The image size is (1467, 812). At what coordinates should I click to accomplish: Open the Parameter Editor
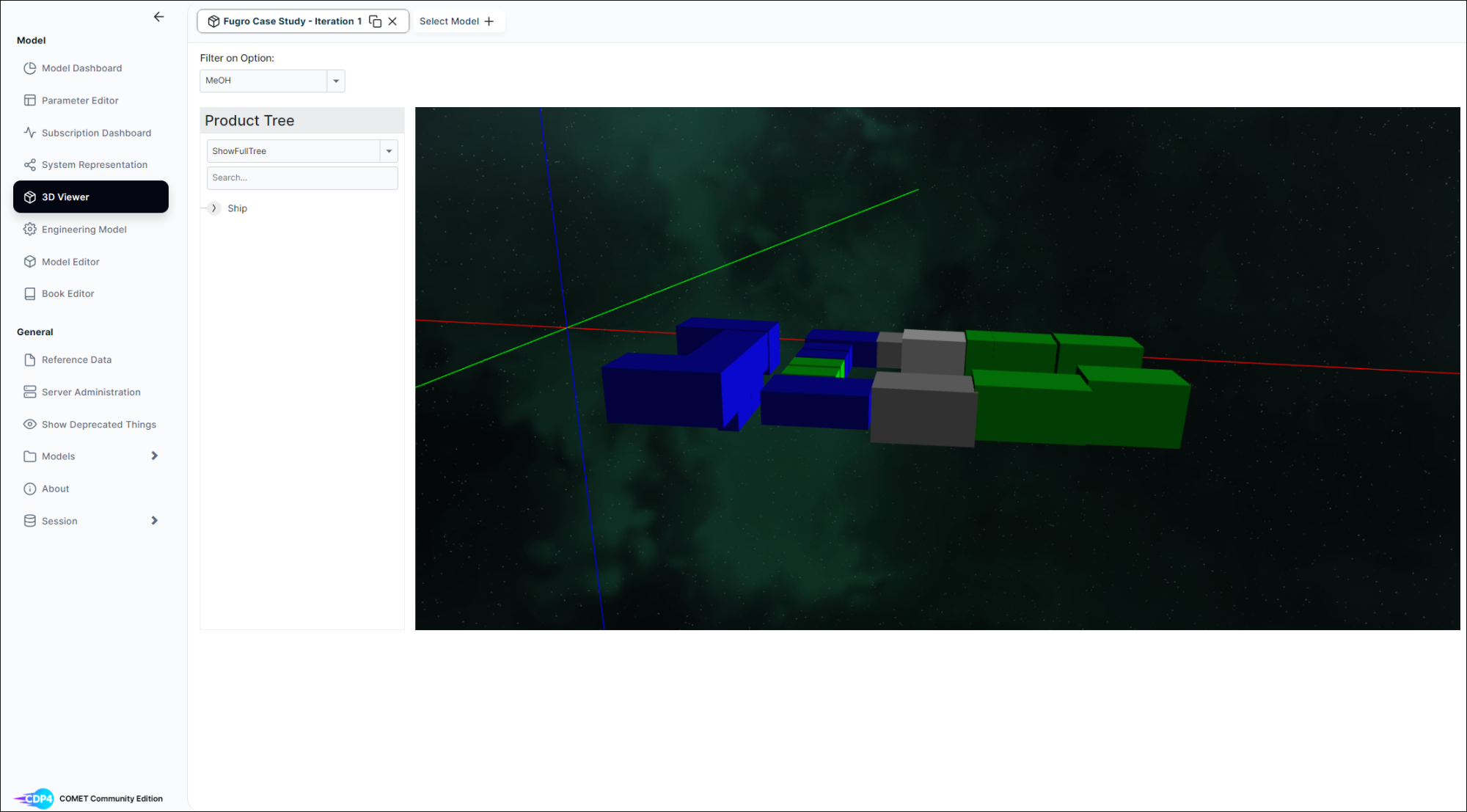click(x=80, y=100)
